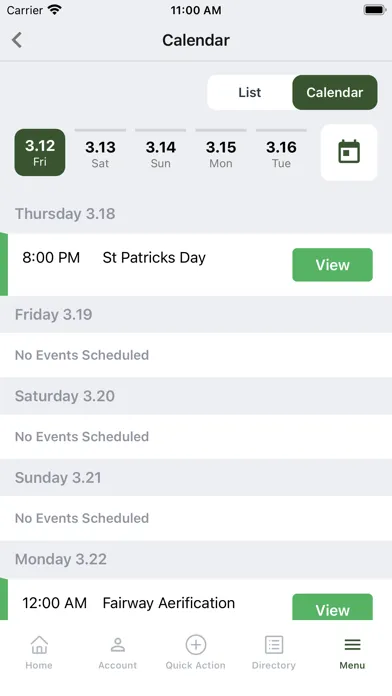Select the 3.13 Sat date

[x=100, y=152]
